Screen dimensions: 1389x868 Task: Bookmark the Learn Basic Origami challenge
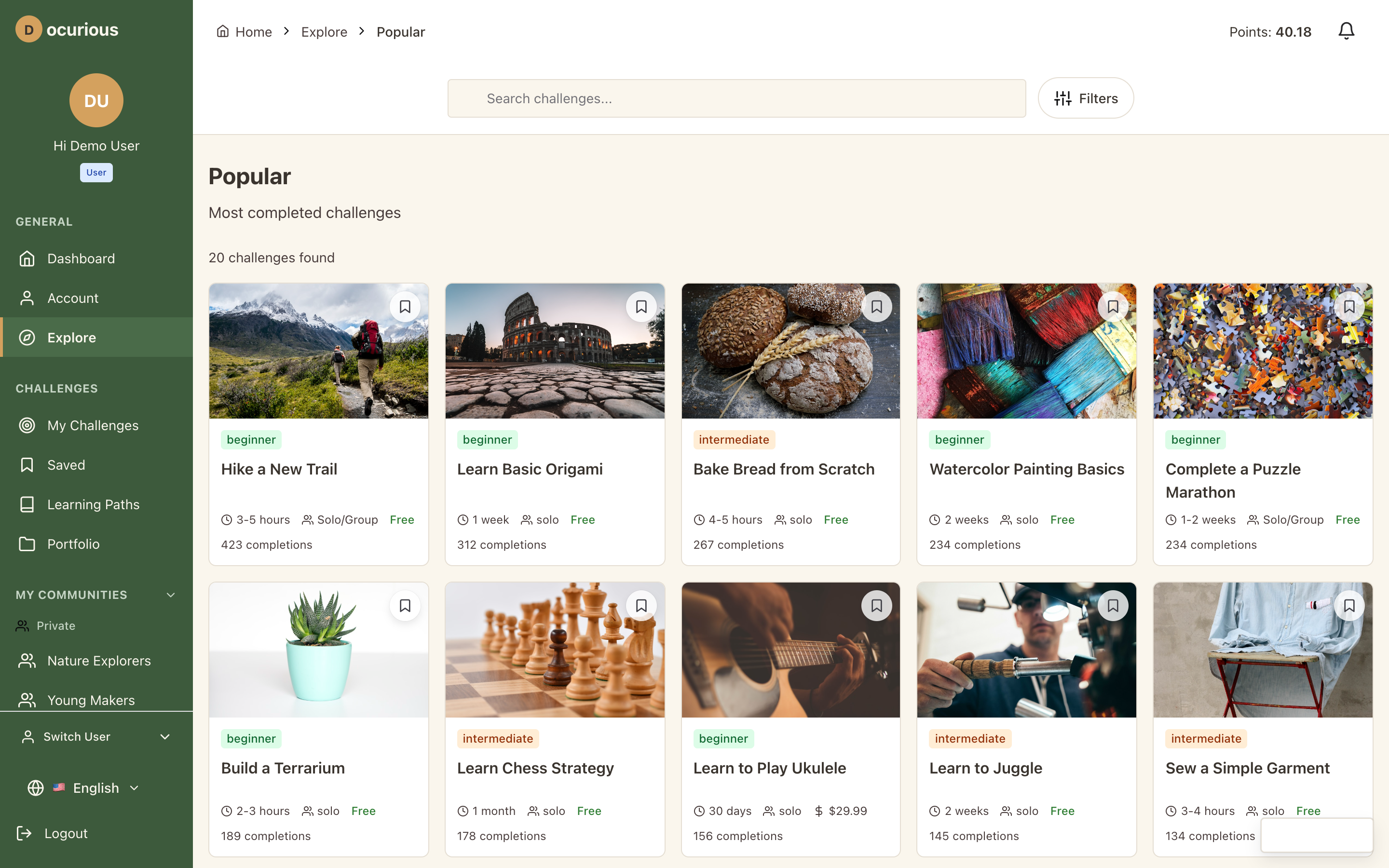point(641,307)
